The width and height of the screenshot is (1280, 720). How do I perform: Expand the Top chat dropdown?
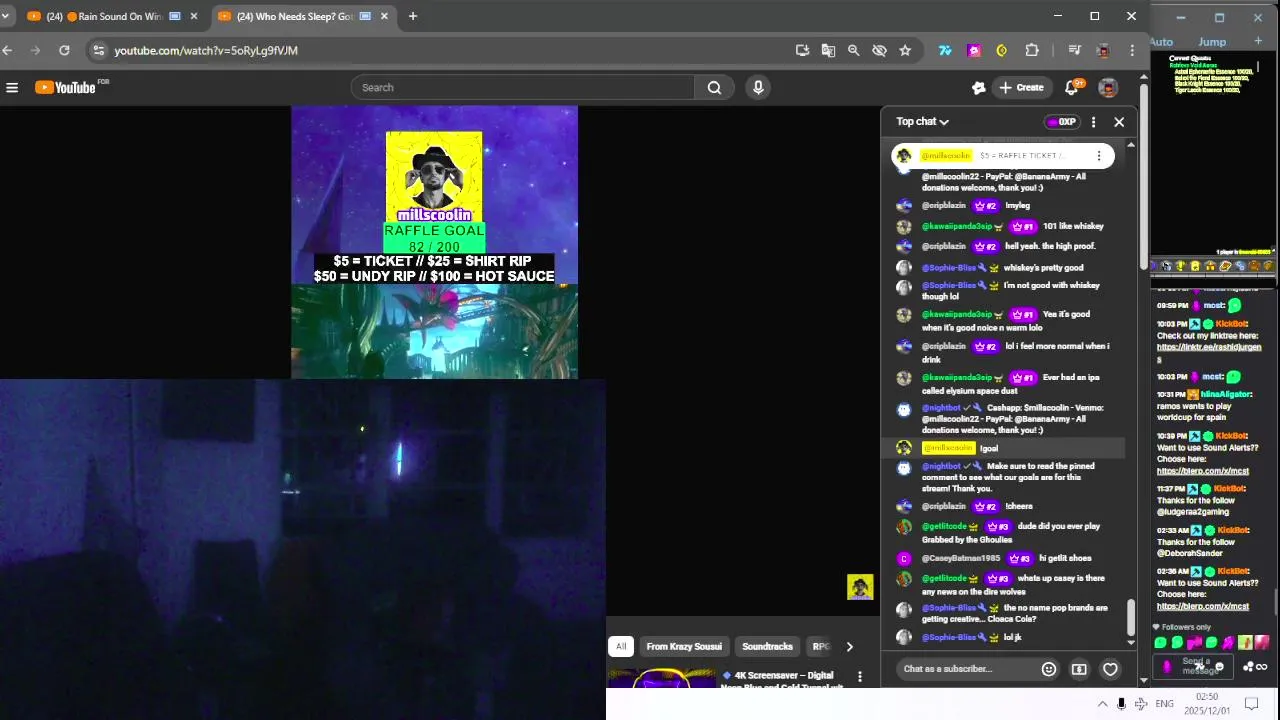922,122
